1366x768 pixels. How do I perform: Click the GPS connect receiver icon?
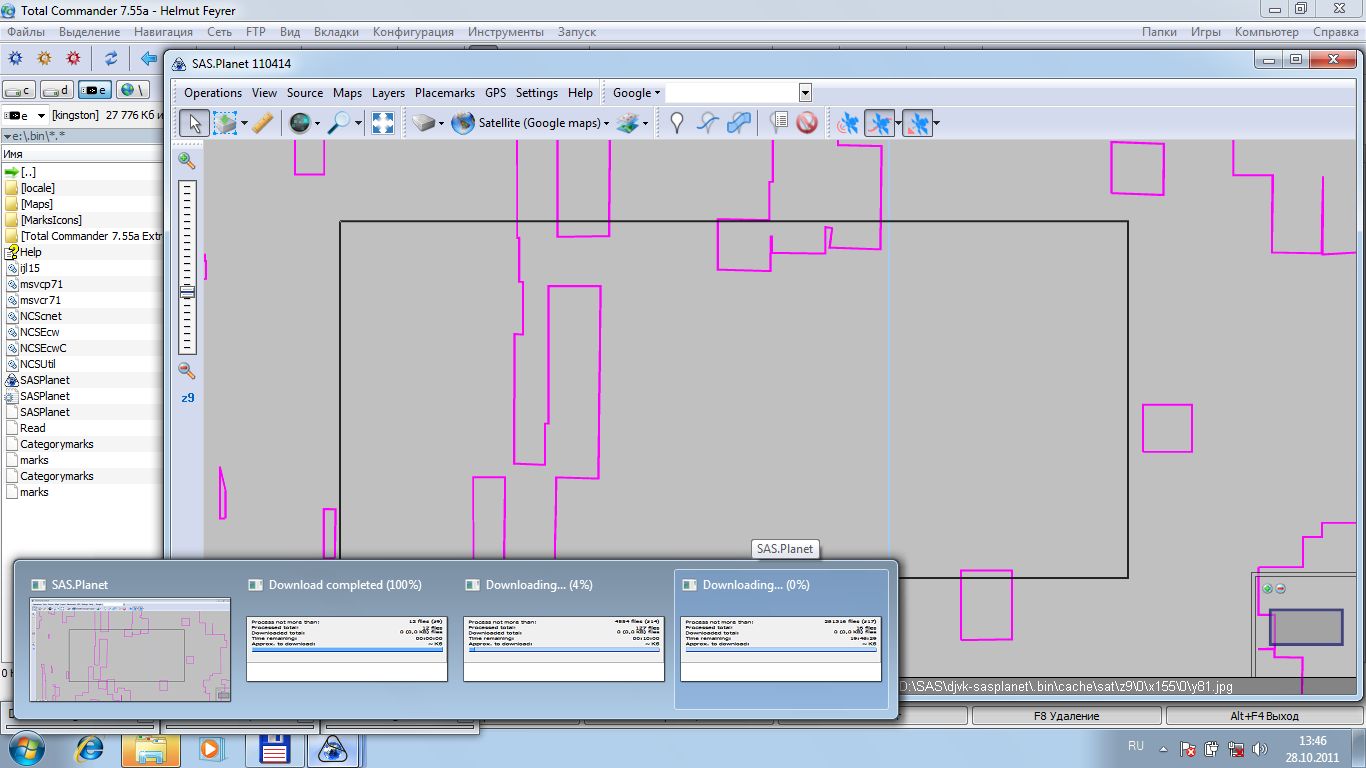coord(848,123)
